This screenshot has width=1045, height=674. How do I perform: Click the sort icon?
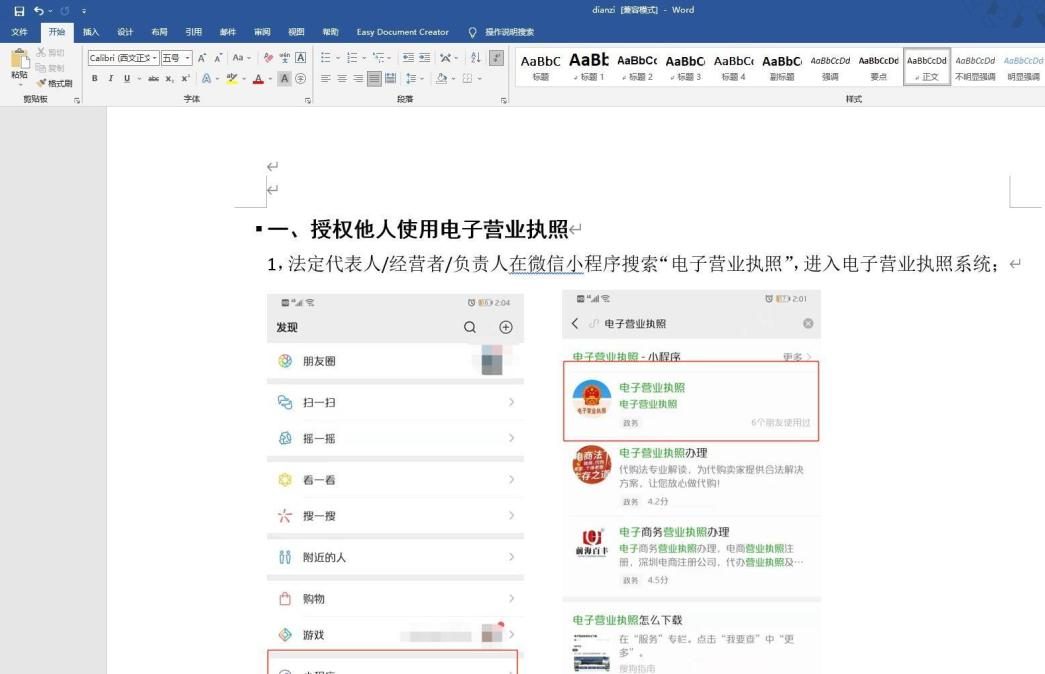click(x=475, y=58)
